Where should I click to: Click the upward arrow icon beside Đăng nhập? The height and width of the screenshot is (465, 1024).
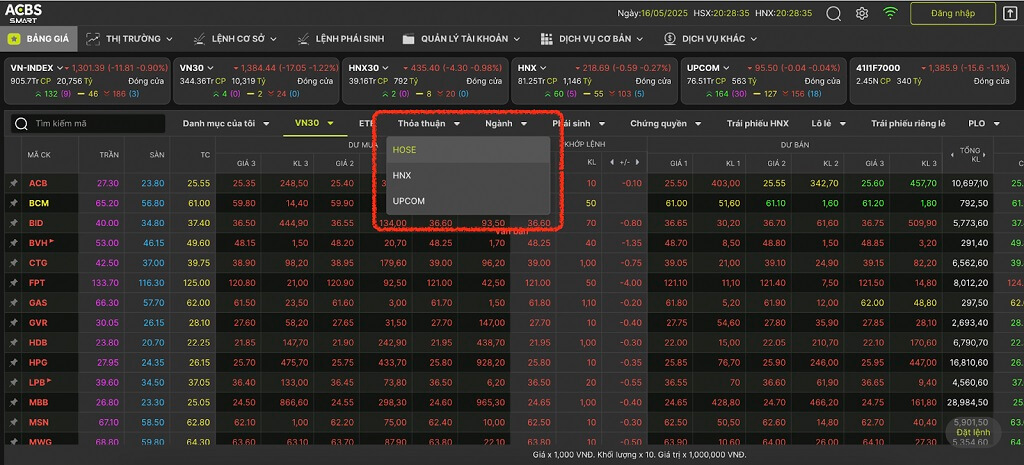point(1008,13)
